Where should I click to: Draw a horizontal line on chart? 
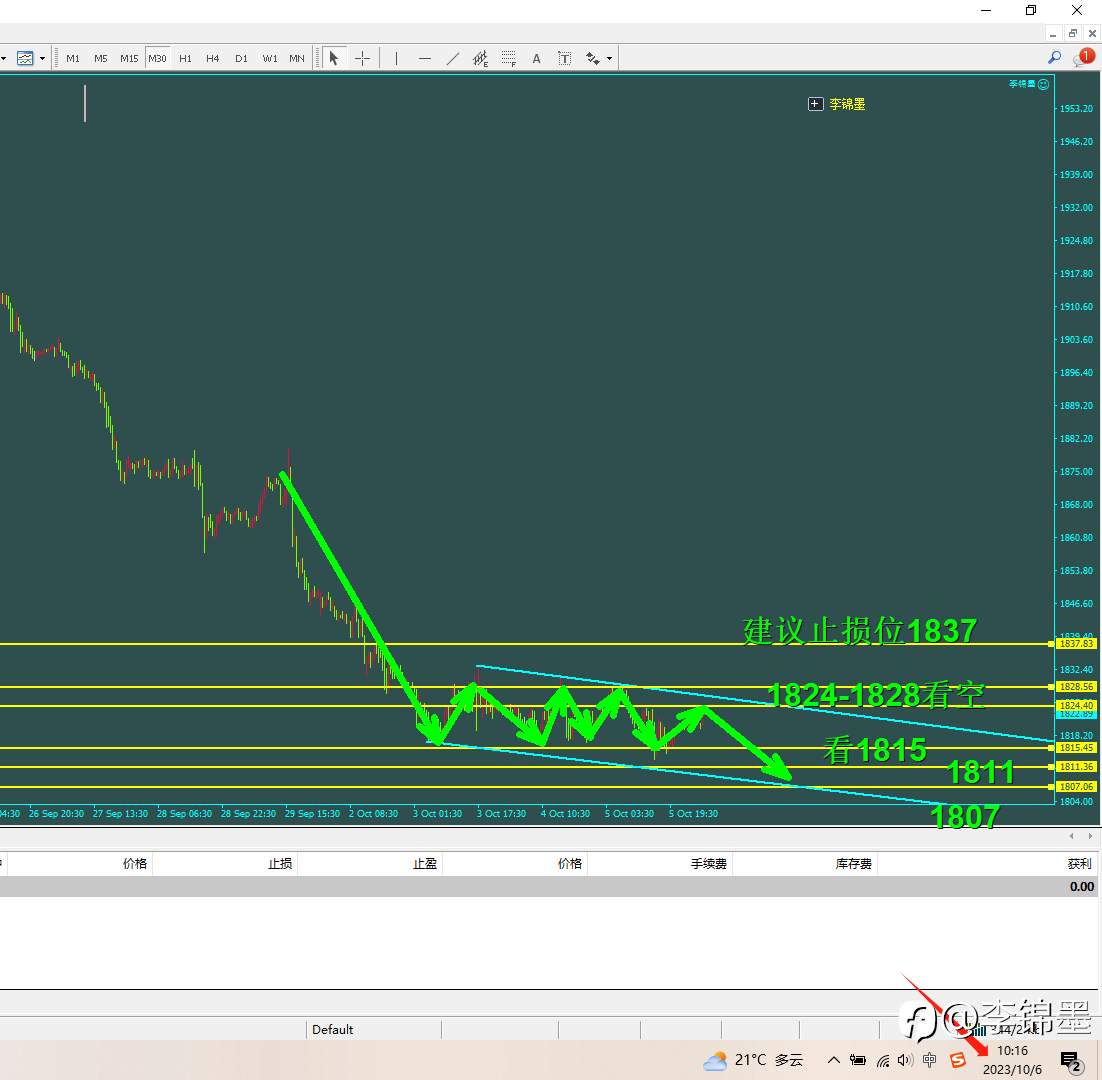tap(424, 58)
